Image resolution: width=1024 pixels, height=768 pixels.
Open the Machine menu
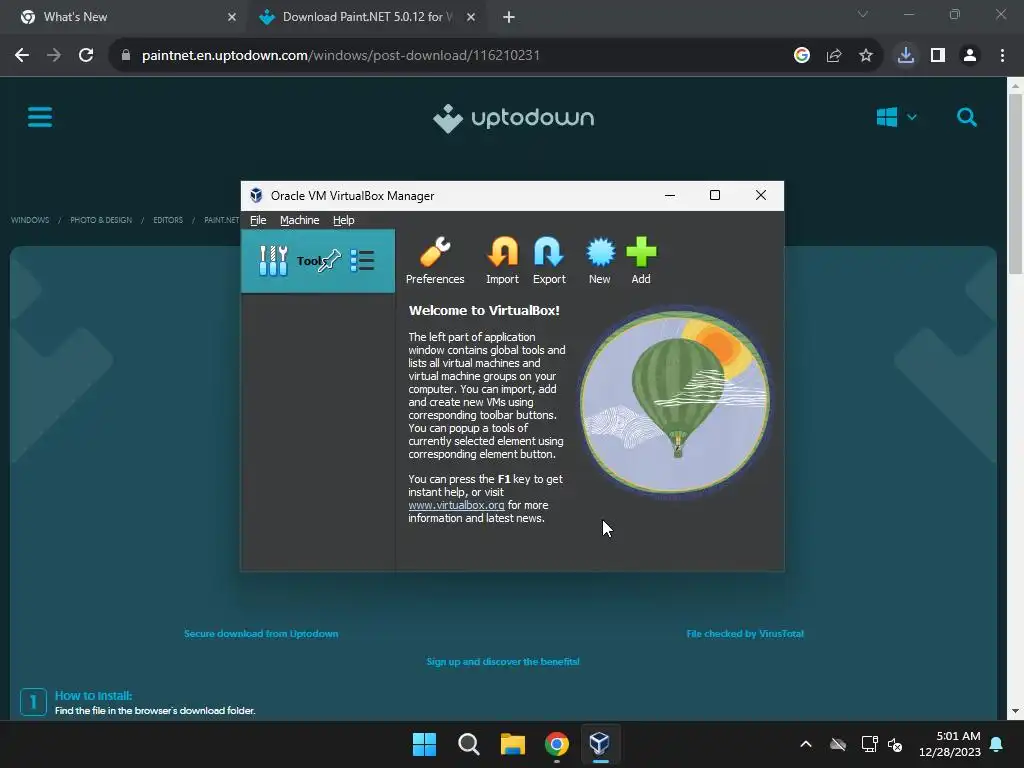pos(299,220)
